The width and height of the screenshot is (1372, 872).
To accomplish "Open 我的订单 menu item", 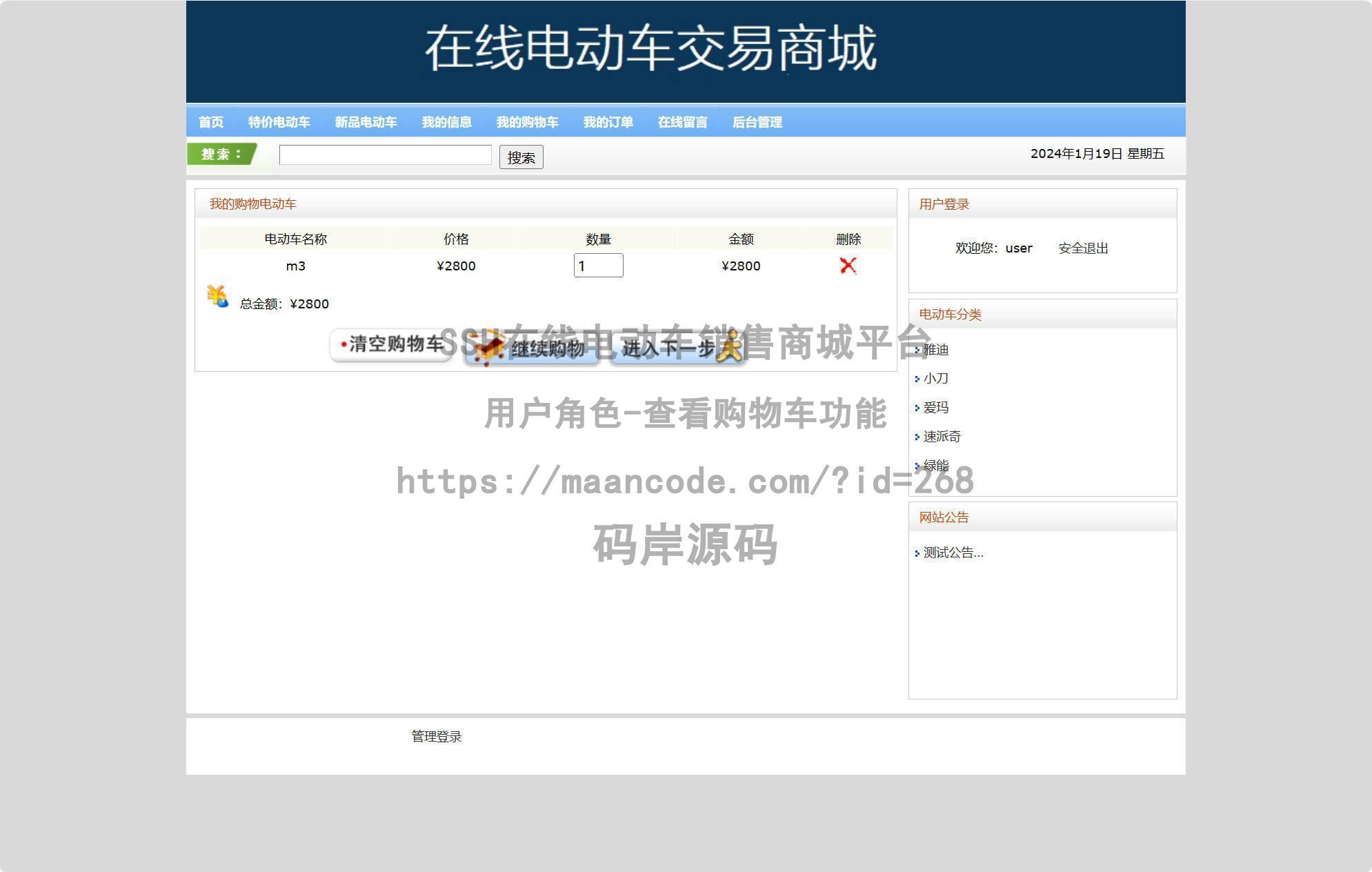I will 608,122.
